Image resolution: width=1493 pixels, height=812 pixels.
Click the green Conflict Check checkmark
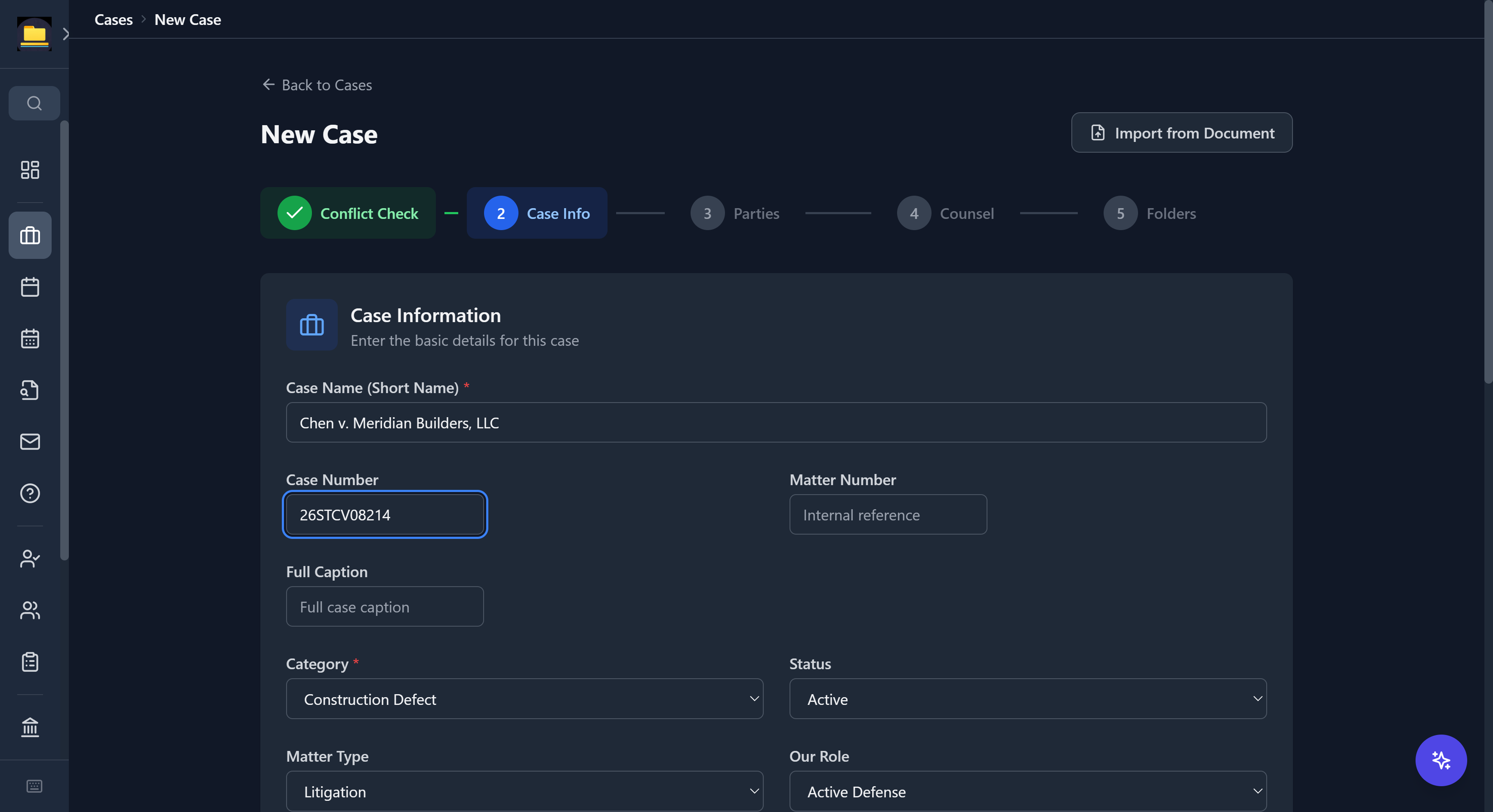294,213
